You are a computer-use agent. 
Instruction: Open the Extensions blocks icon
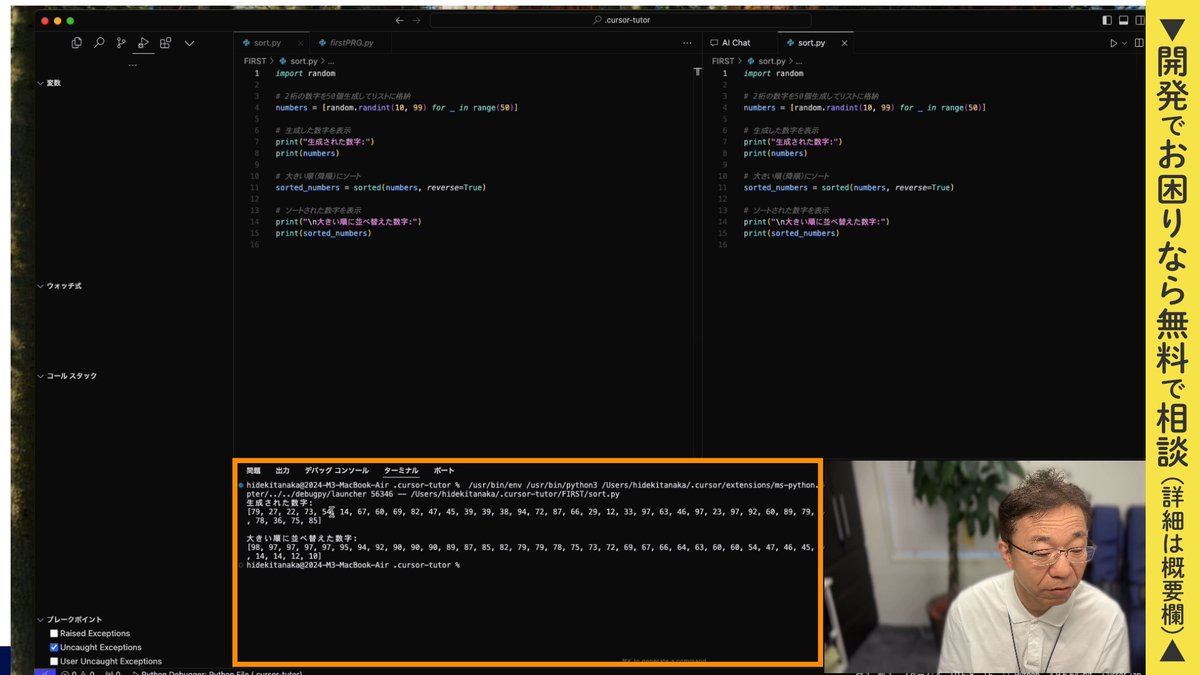click(166, 43)
